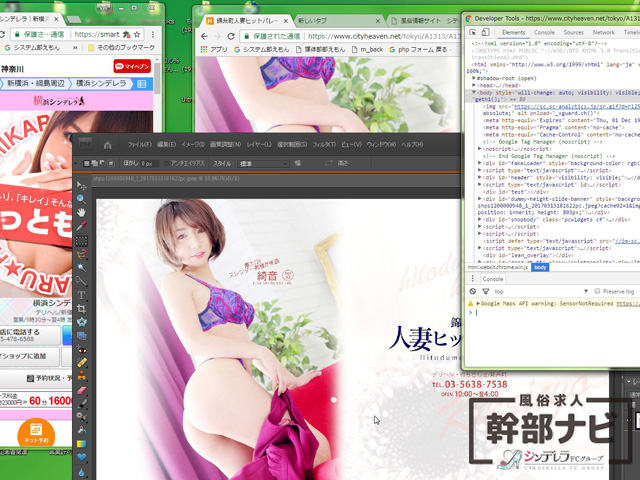Open the DevTools drawer three-dot menu
640x480 pixels.
point(473,279)
